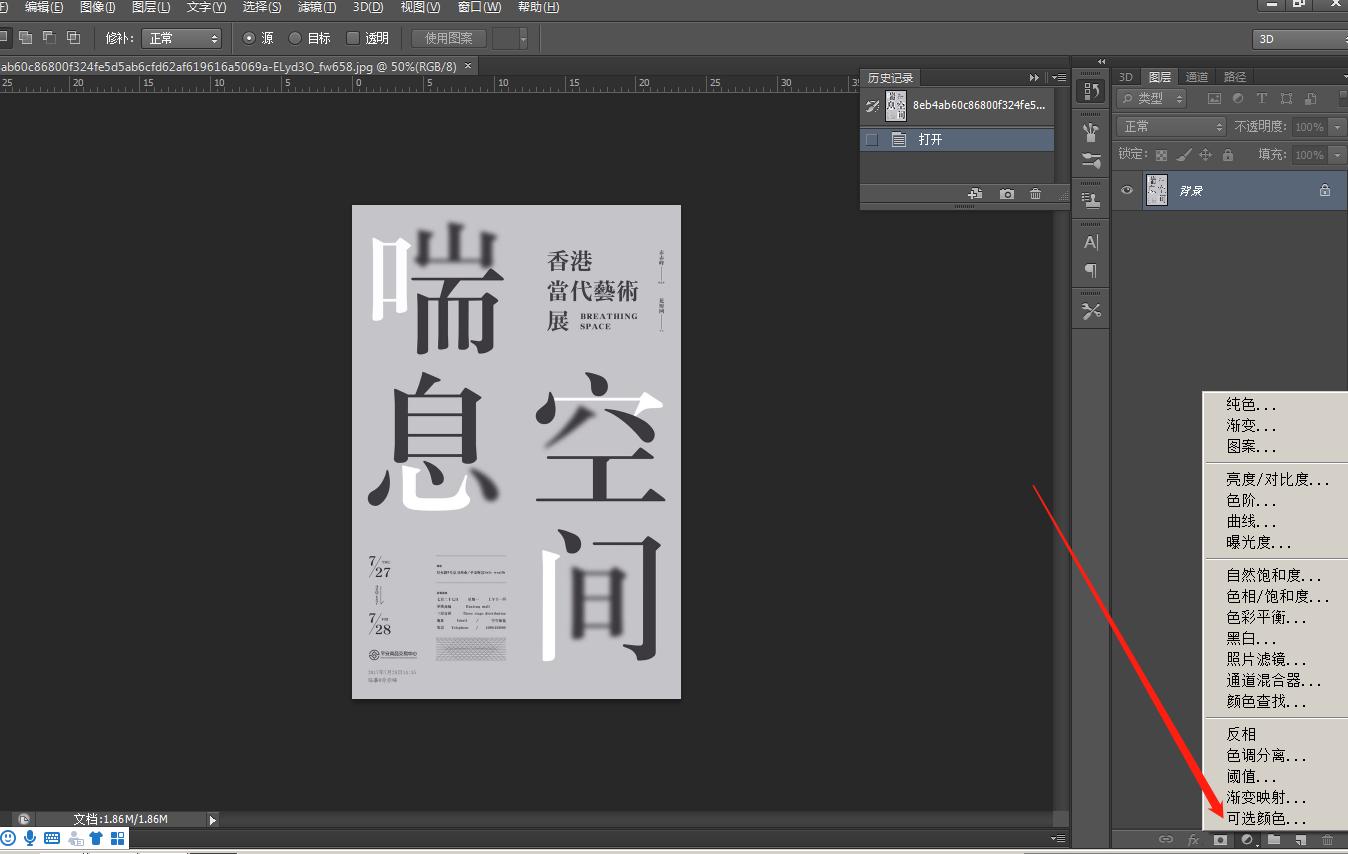This screenshot has height=854, width=1348.
Task: Open the Brush presets panel icon
Action: [x=1091, y=131]
